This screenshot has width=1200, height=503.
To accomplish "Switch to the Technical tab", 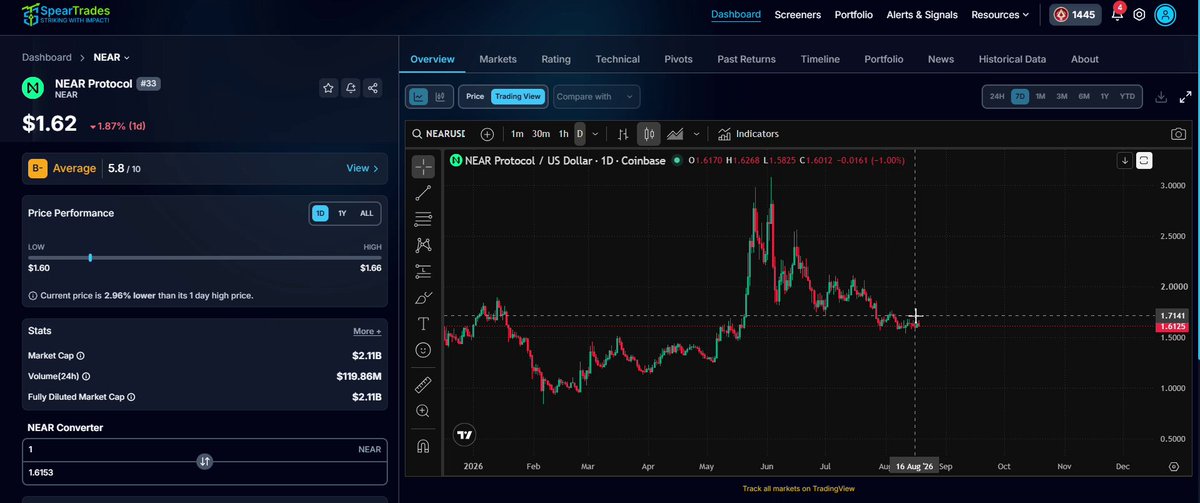I will 617,59.
